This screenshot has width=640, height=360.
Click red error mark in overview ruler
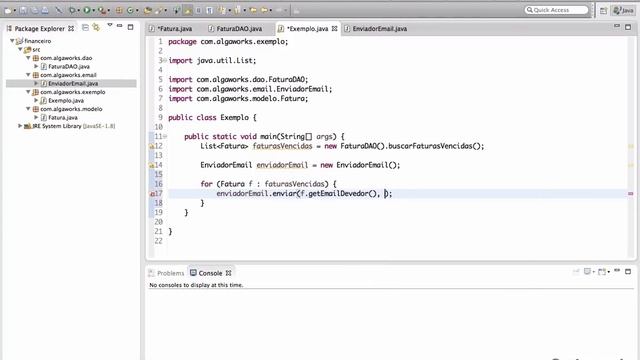coord(631,194)
